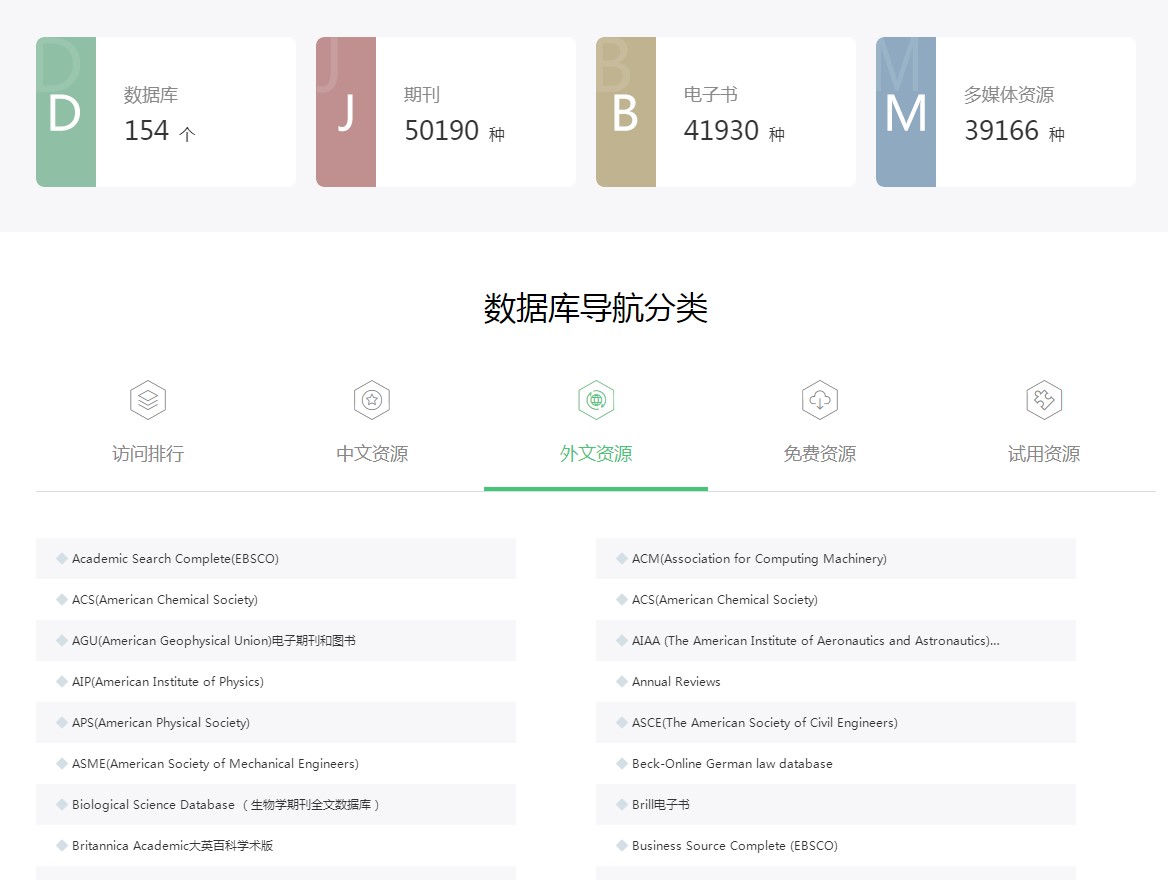Image resolution: width=1168 pixels, height=880 pixels.
Task: Click the 中文资源 star hexagon icon
Action: 372,400
